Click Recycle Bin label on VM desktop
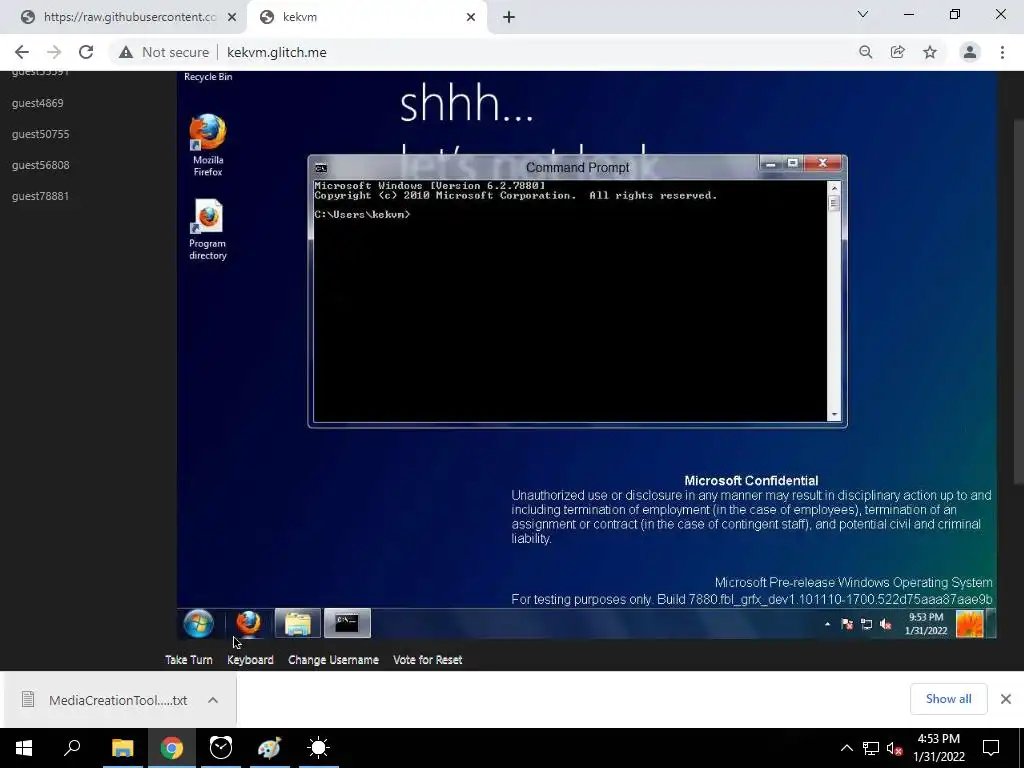Image resolution: width=1024 pixels, height=768 pixels. [x=208, y=76]
